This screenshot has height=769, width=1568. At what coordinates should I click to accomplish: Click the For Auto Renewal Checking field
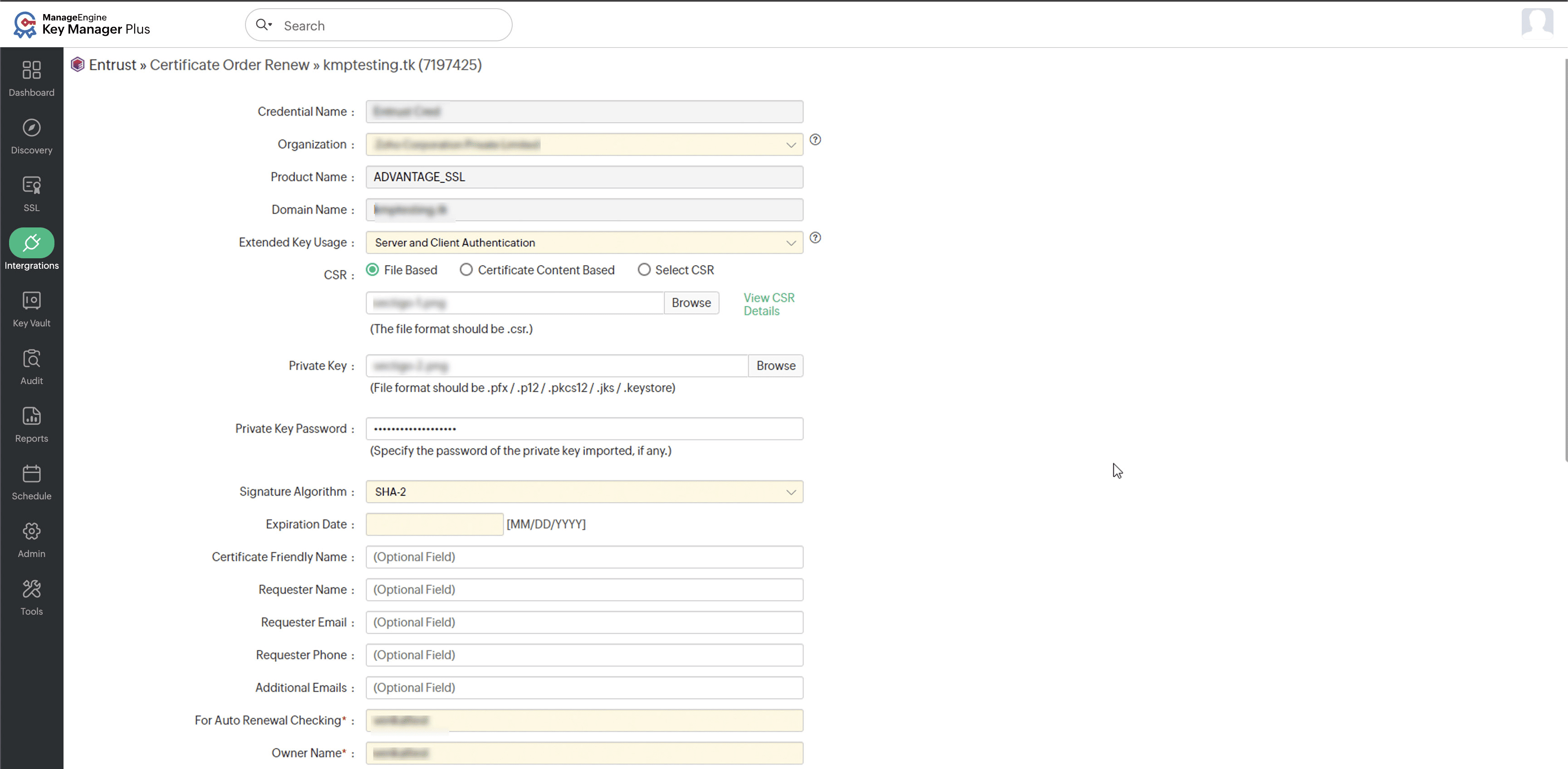pos(584,720)
